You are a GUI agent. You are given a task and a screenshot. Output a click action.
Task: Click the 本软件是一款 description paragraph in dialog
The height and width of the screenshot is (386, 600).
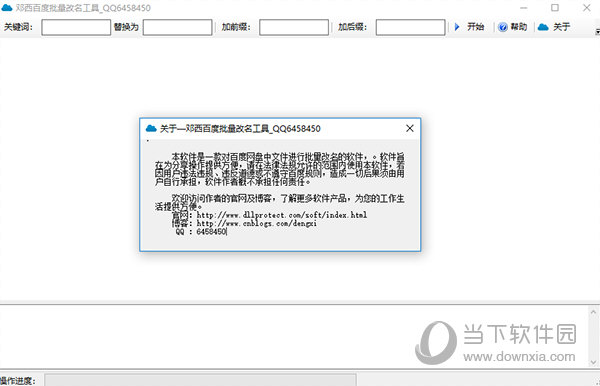click(x=280, y=169)
